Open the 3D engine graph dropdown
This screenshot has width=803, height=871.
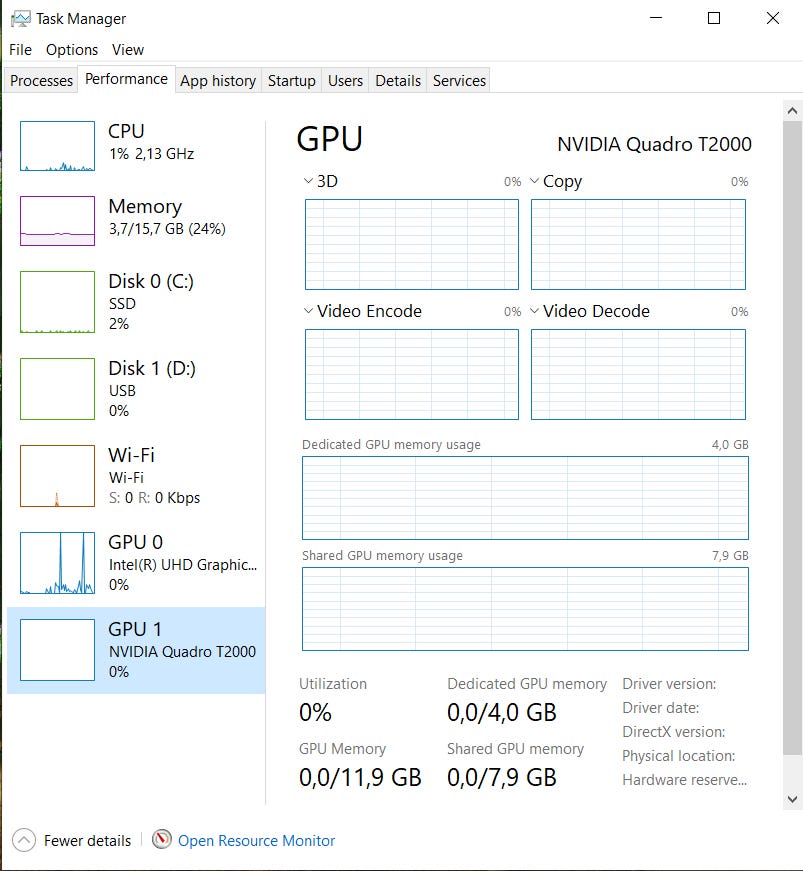[308, 182]
